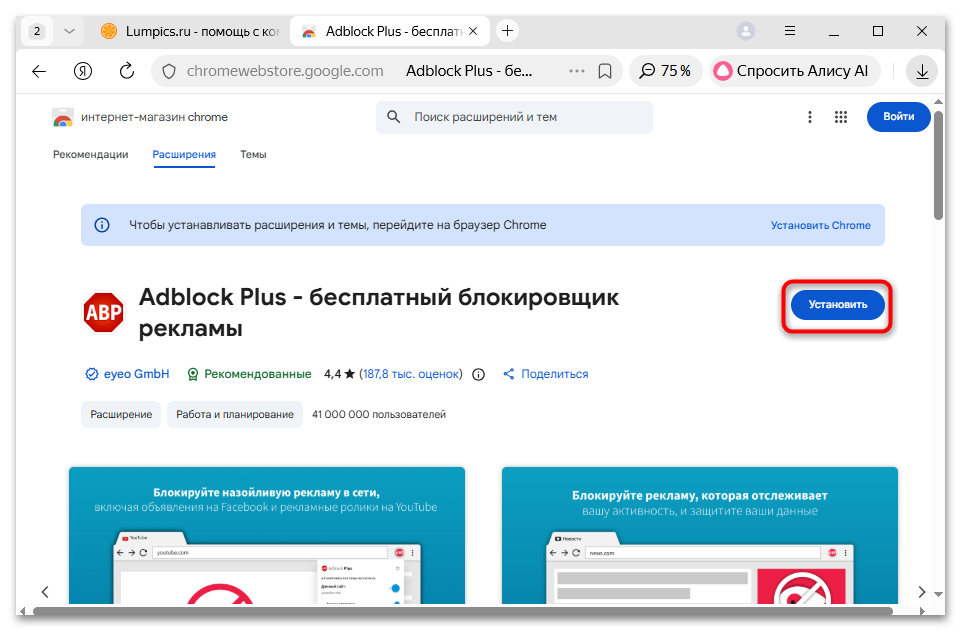Maximize the browser window
Viewport: 961px width, 631px height.
tap(878, 31)
